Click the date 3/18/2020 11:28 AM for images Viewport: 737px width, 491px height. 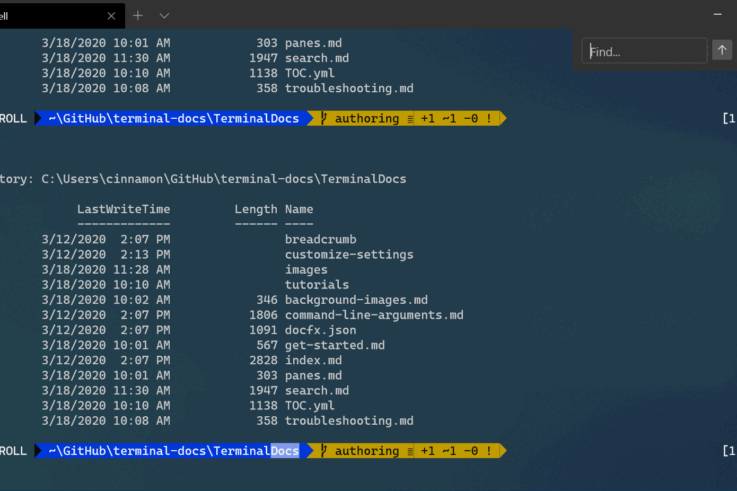(106, 270)
